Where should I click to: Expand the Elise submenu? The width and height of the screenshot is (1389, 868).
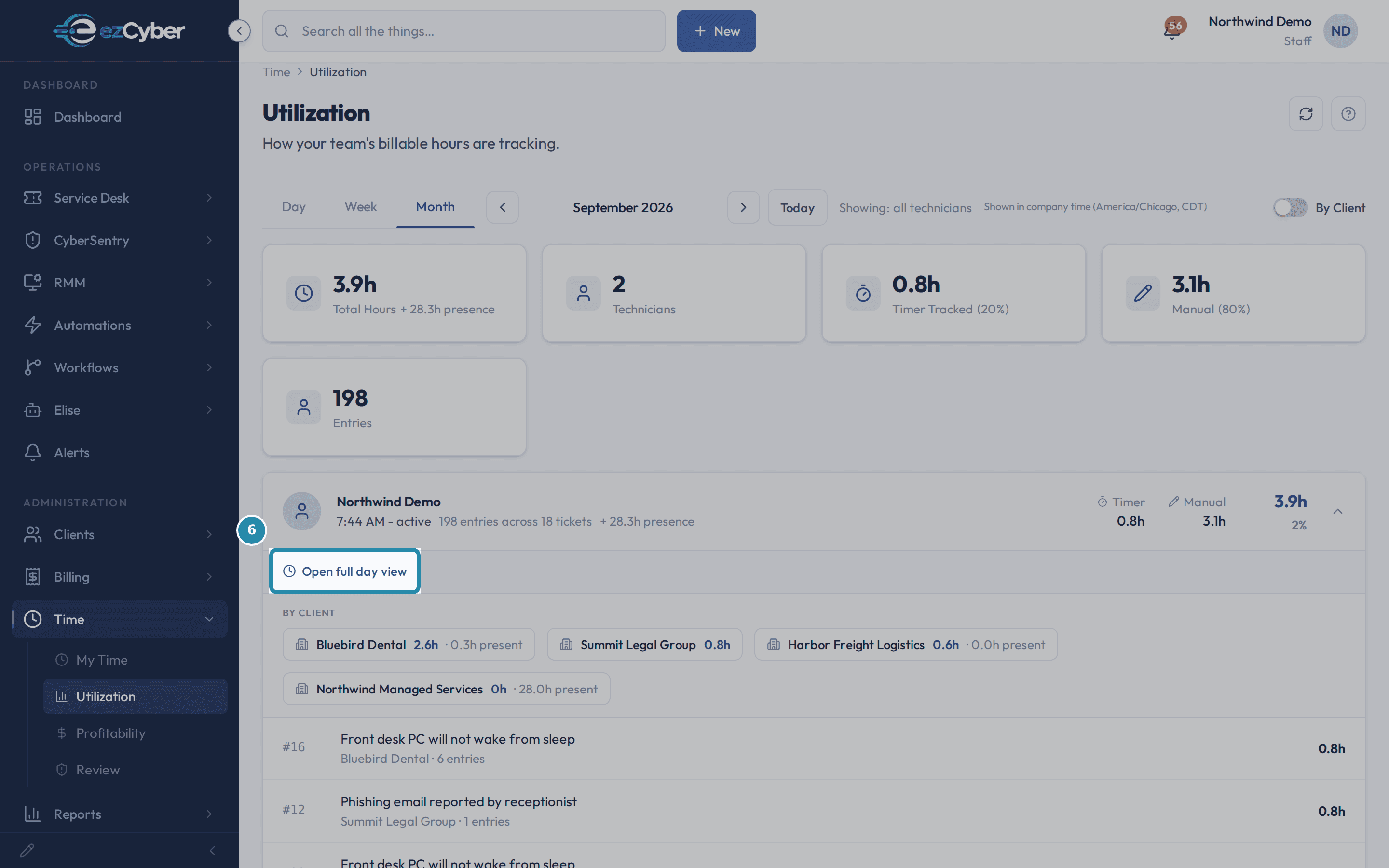209,410
